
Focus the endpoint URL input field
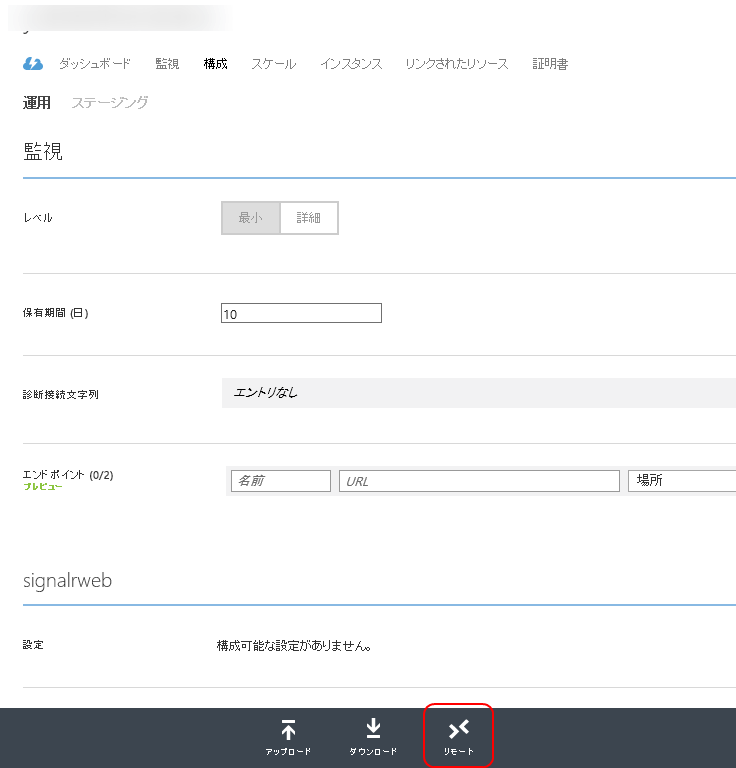coord(479,481)
